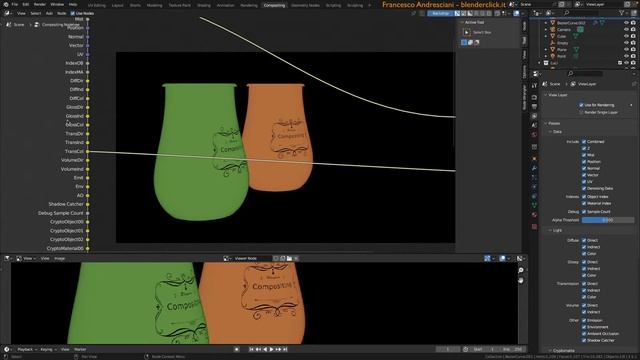Open the World properties tab
Image resolution: width=640 pixels, height=360 pixels.
click(534, 135)
